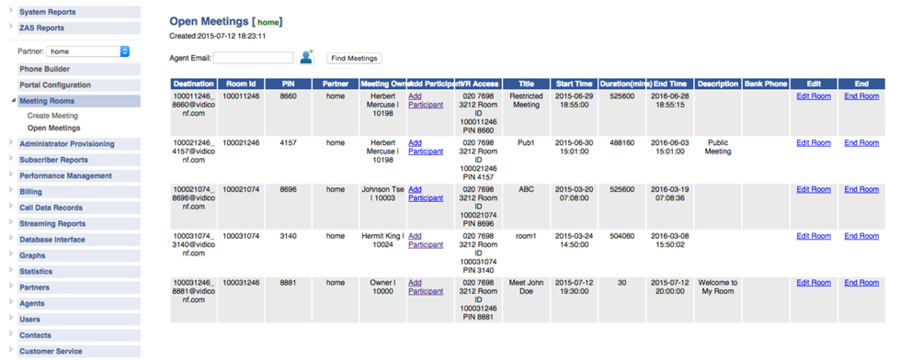This screenshot has height=360, width=900.
Task: Click End Room for Pub1 meeting
Action: (861, 143)
